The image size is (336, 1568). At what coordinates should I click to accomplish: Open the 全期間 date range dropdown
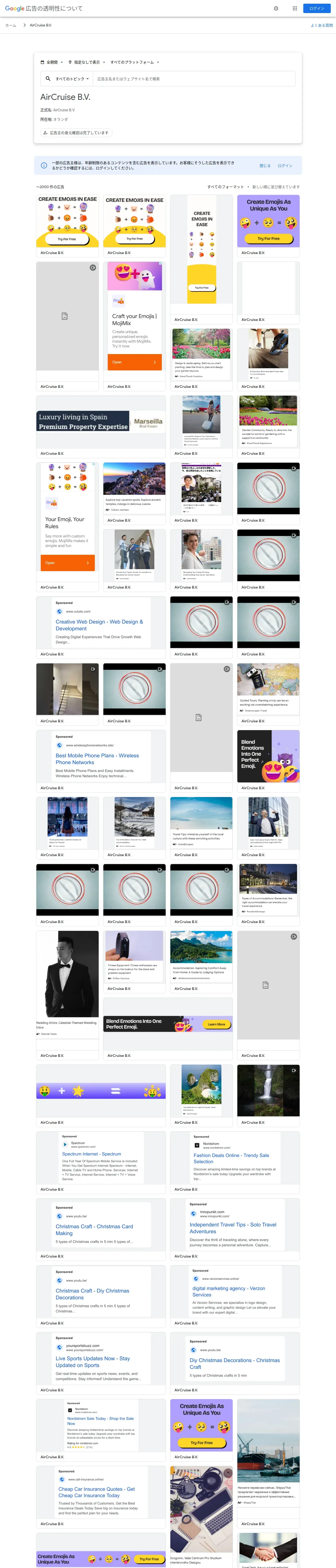(x=52, y=62)
